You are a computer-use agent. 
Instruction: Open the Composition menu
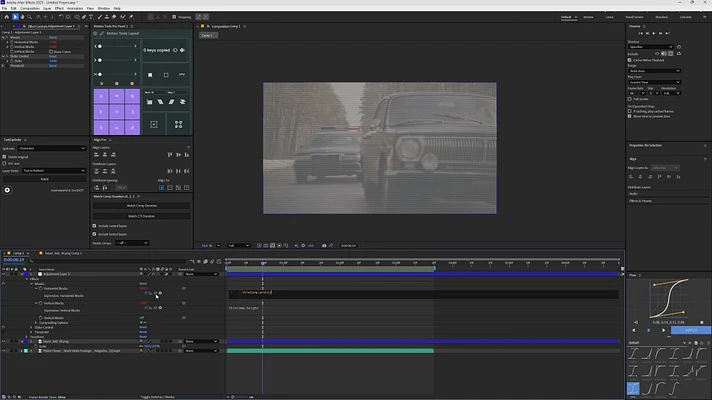point(30,8)
